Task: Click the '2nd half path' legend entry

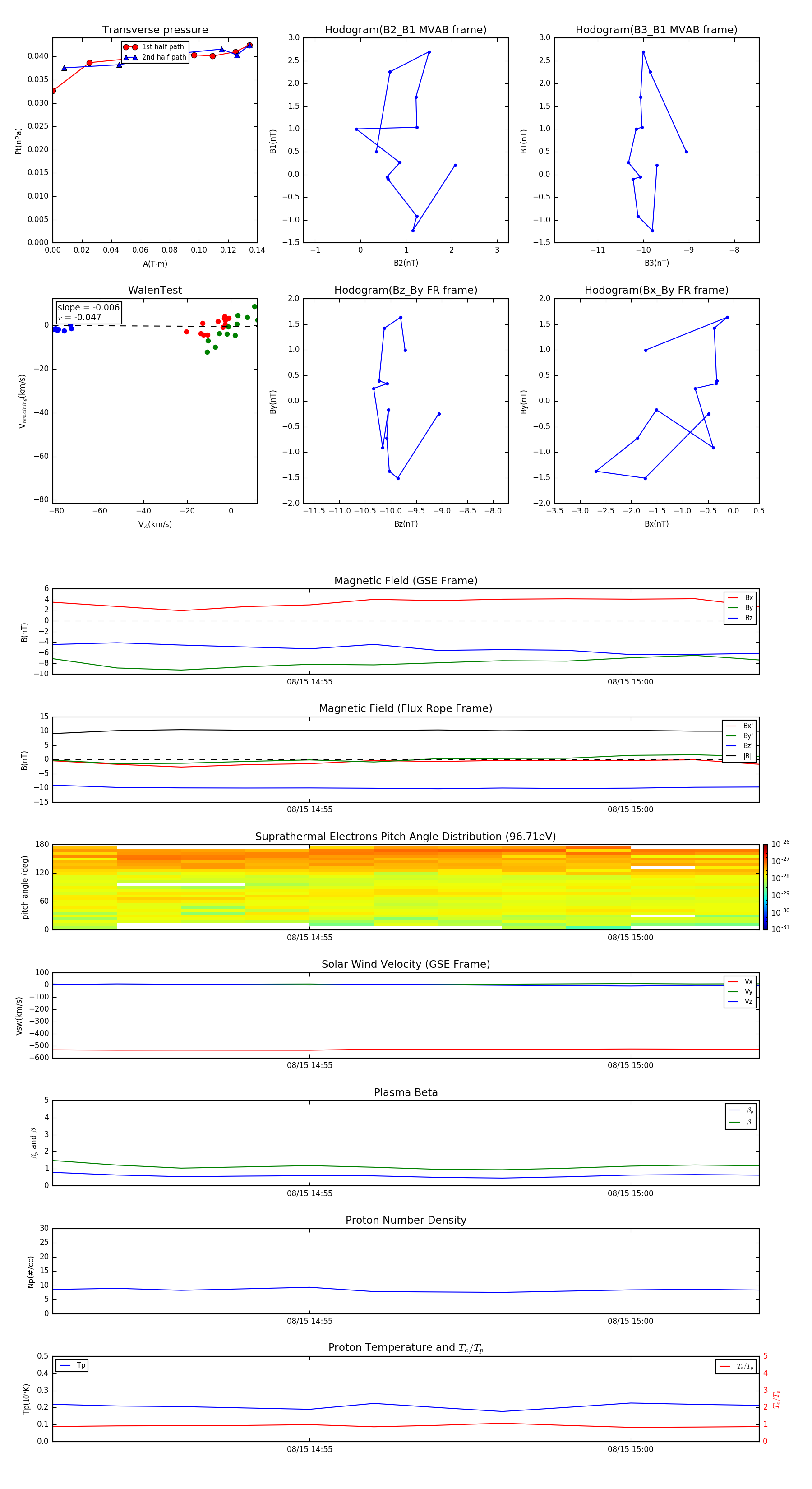Action: click(x=155, y=57)
